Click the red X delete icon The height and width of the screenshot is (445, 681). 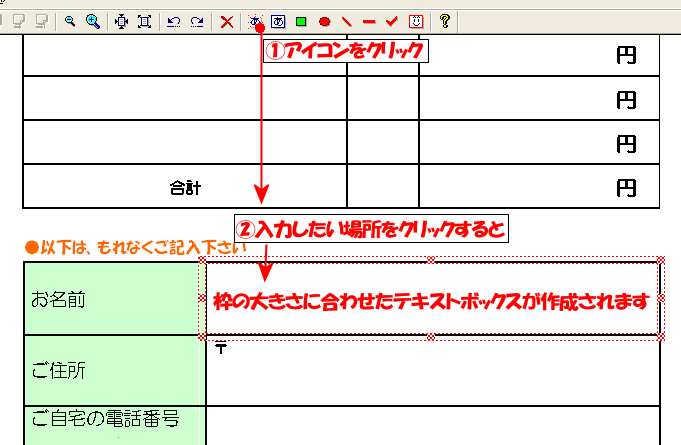(x=227, y=20)
